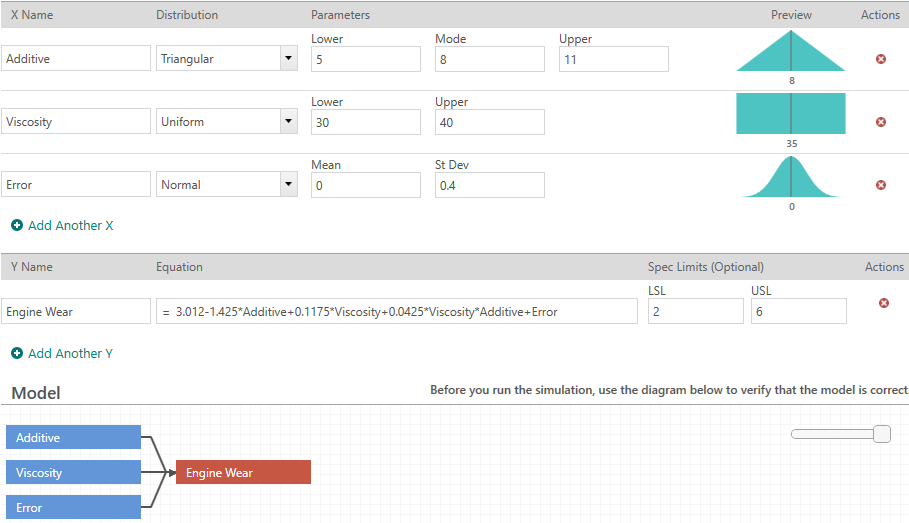Remove the Viscosity variable row
909x523 pixels.
click(x=881, y=122)
